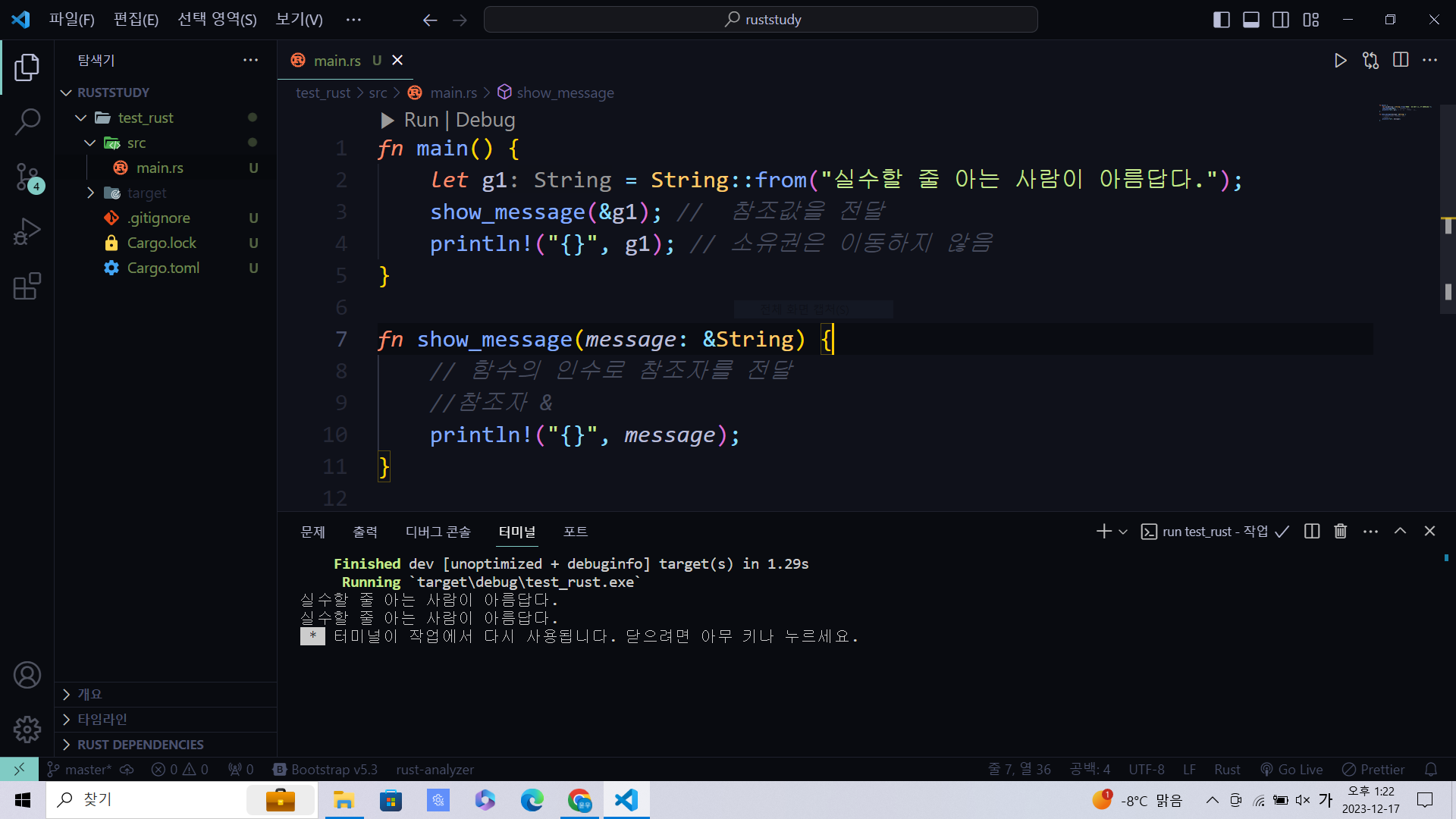Expand the target folder
This screenshot has width=1456, height=819.
pos(146,193)
